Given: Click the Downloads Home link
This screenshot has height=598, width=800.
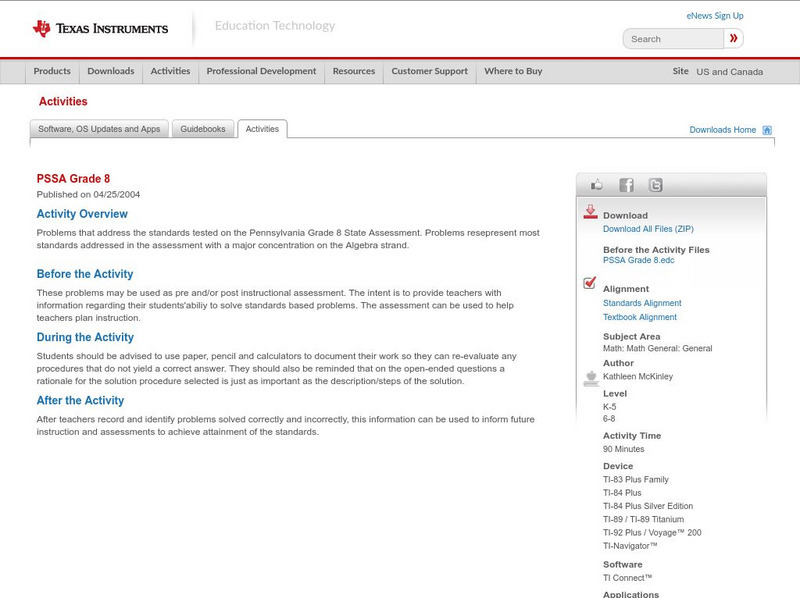Looking at the screenshot, I should (x=722, y=130).
